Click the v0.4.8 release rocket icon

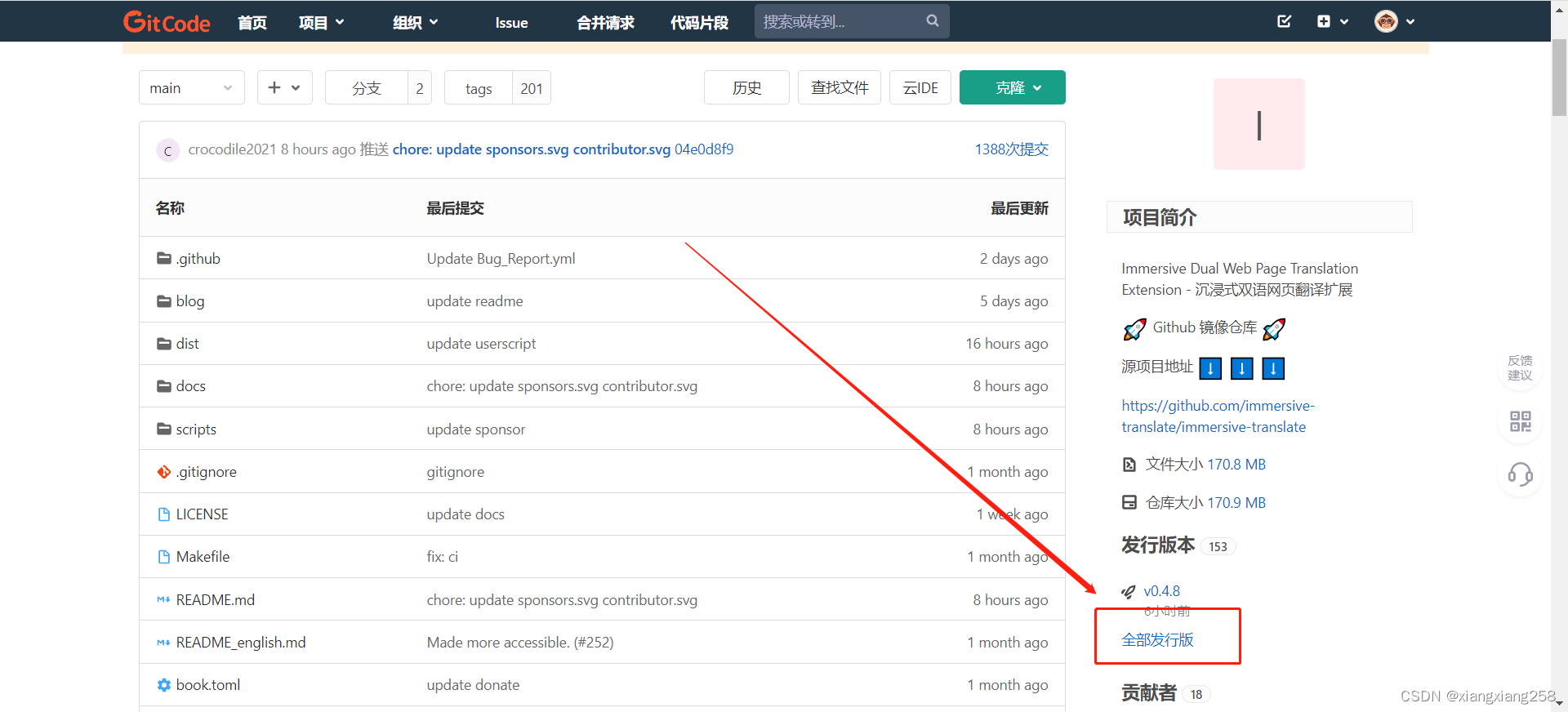click(1129, 591)
